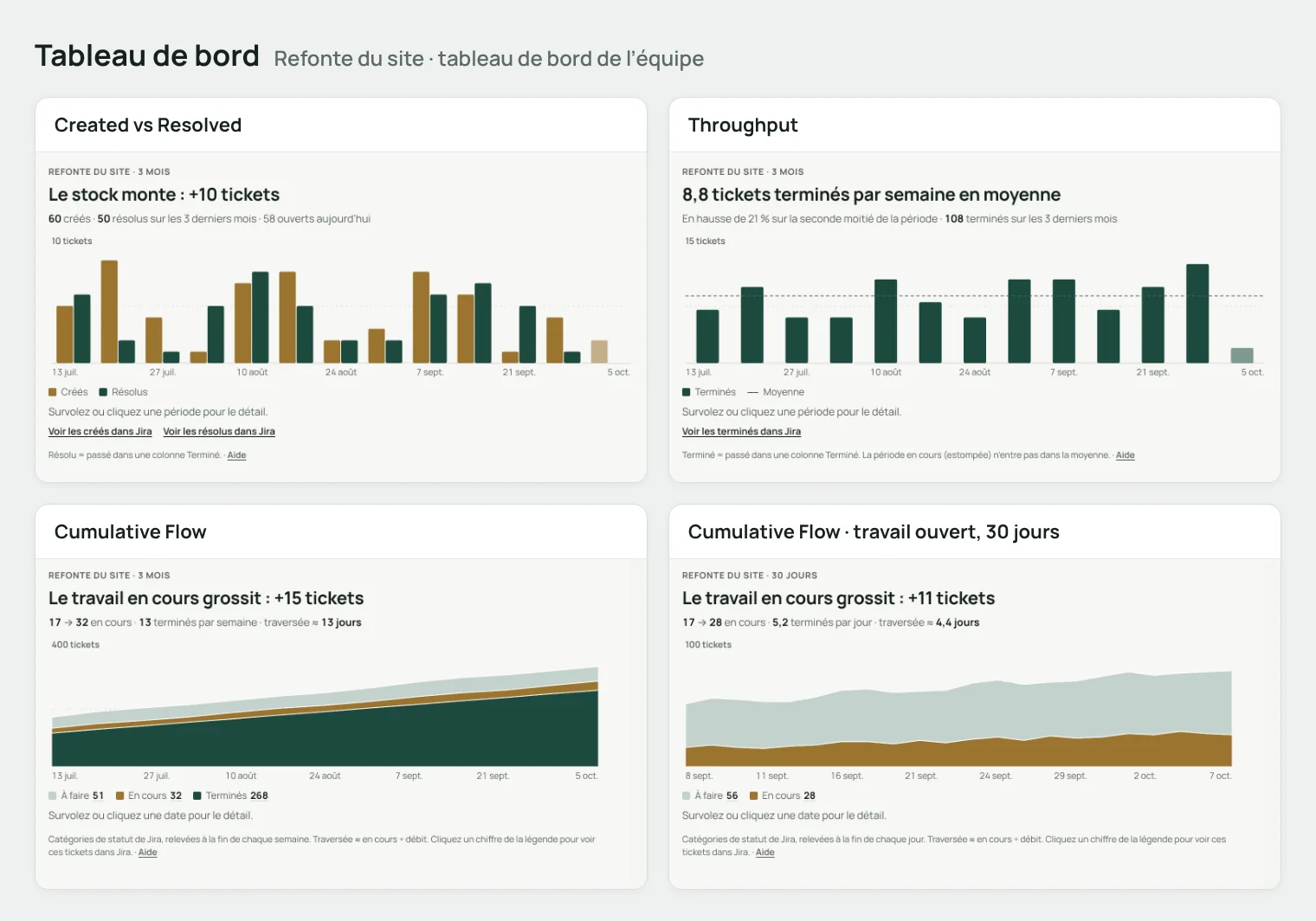Open the À faire count 51

pos(98,795)
